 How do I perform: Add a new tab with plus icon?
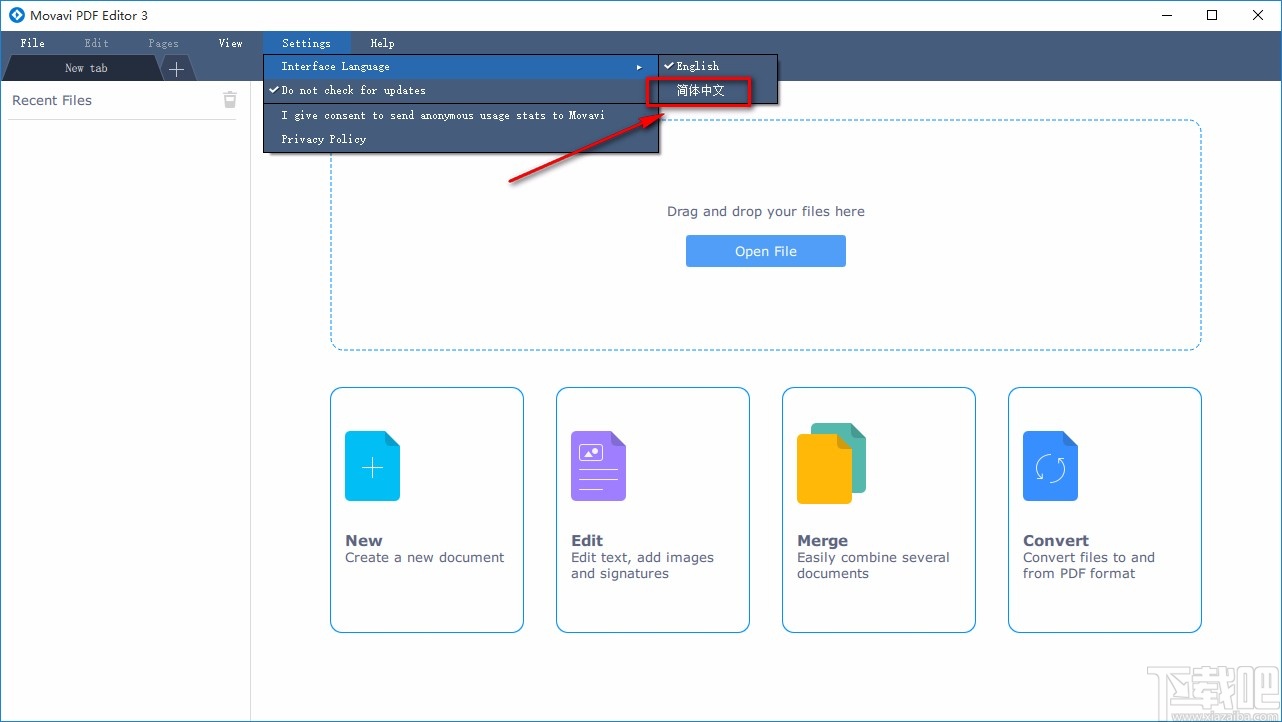point(176,69)
